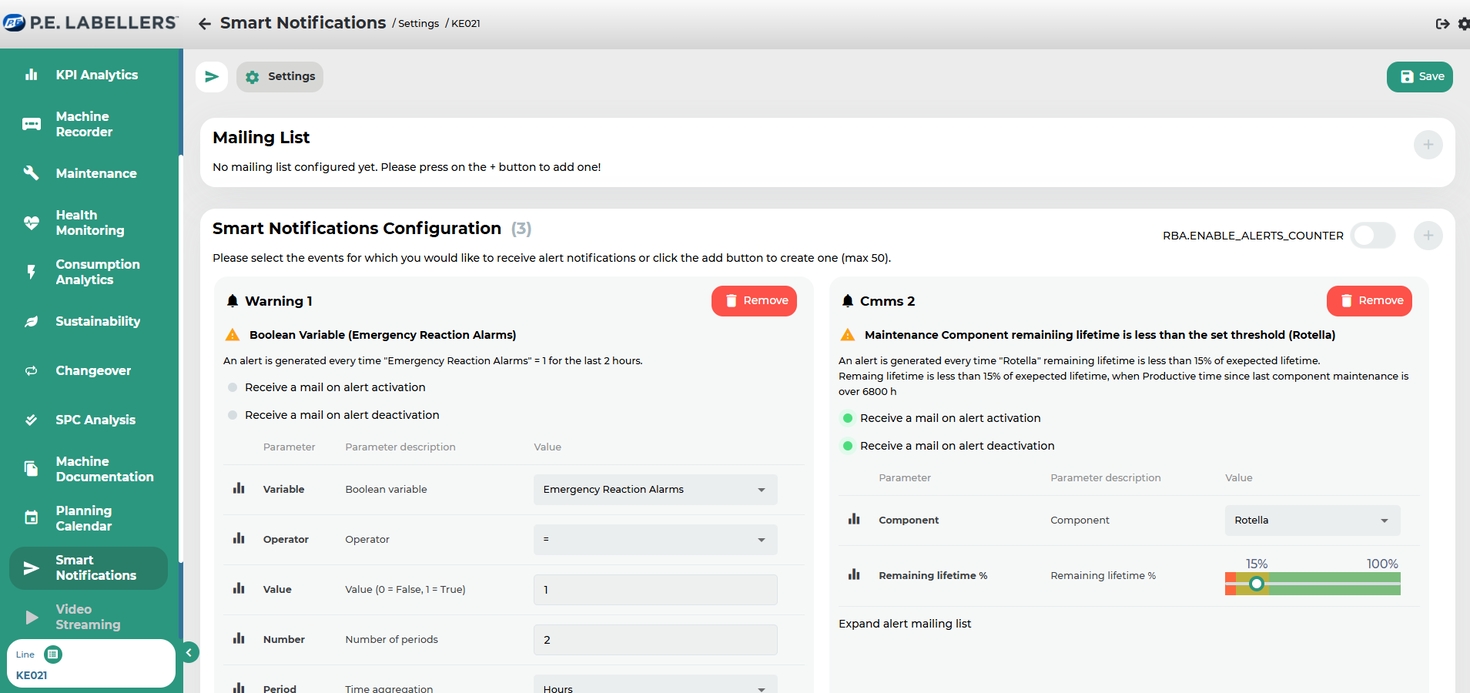Go to Health Monitoring section

[x=90, y=223]
